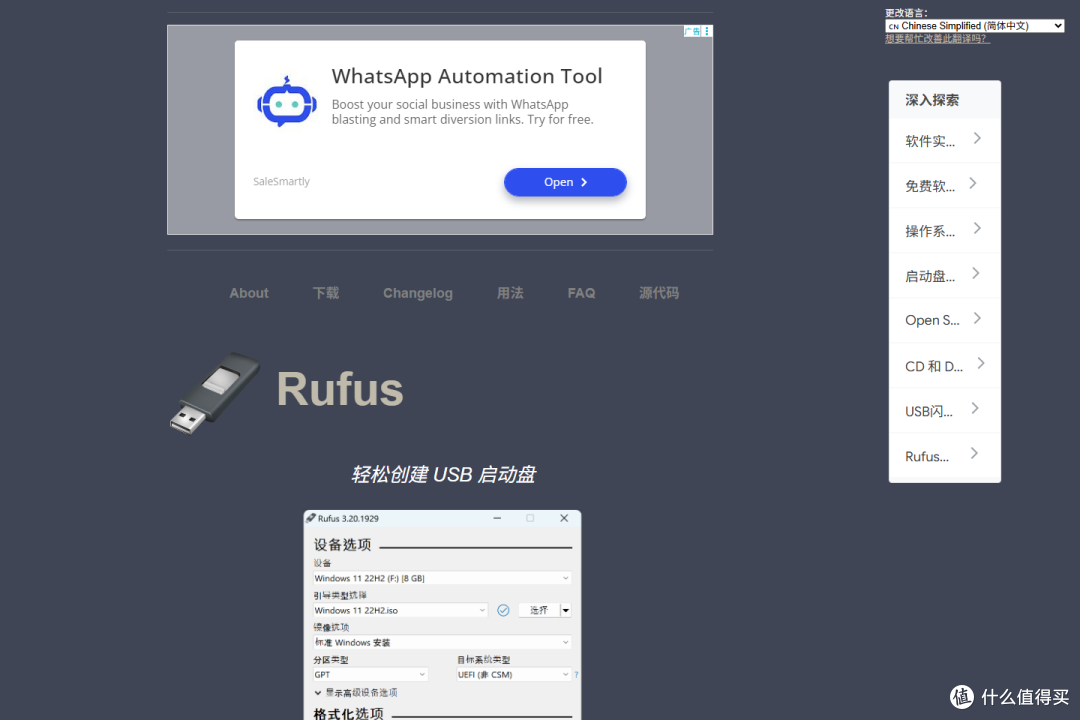The height and width of the screenshot is (720, 1080).
Task: Click the 轻松创建 USB 启动盘 tagline
Action: [x=443, y=474]
